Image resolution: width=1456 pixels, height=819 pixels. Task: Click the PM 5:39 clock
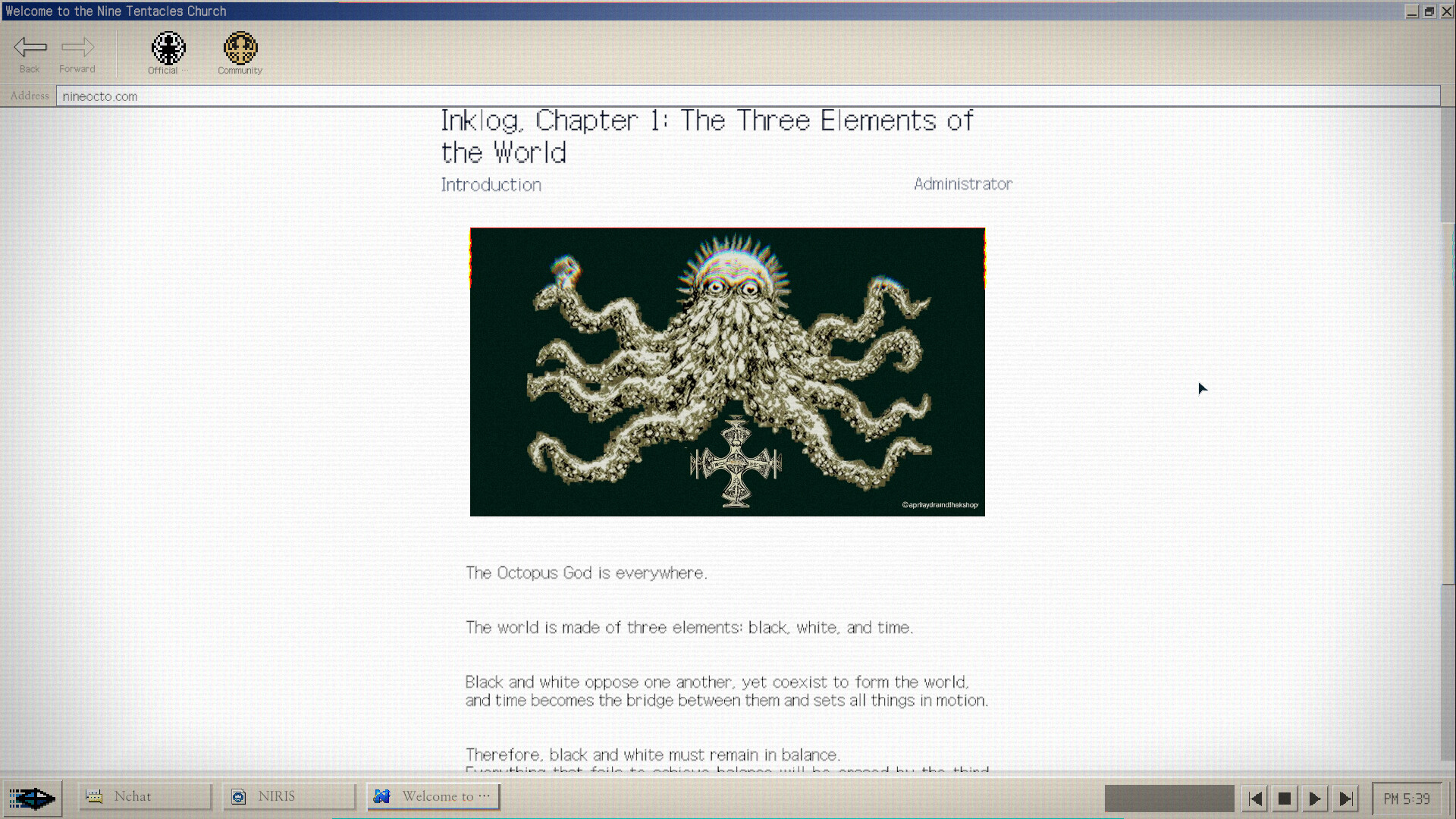click(1407, 799)
